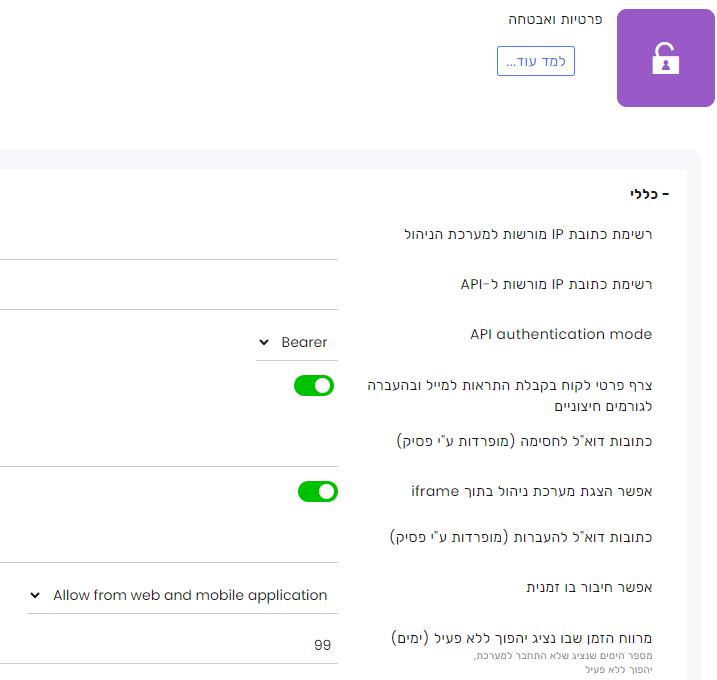Collapse the כללי general section header
The image size is (717, 680).
click(x=649, y=194)
